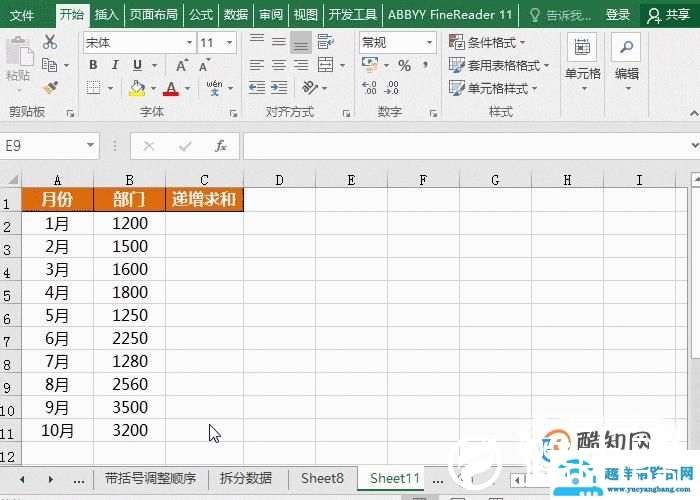
Task: Open 单元格样式 cell styles menu
Action: click(x=493, y=88)
